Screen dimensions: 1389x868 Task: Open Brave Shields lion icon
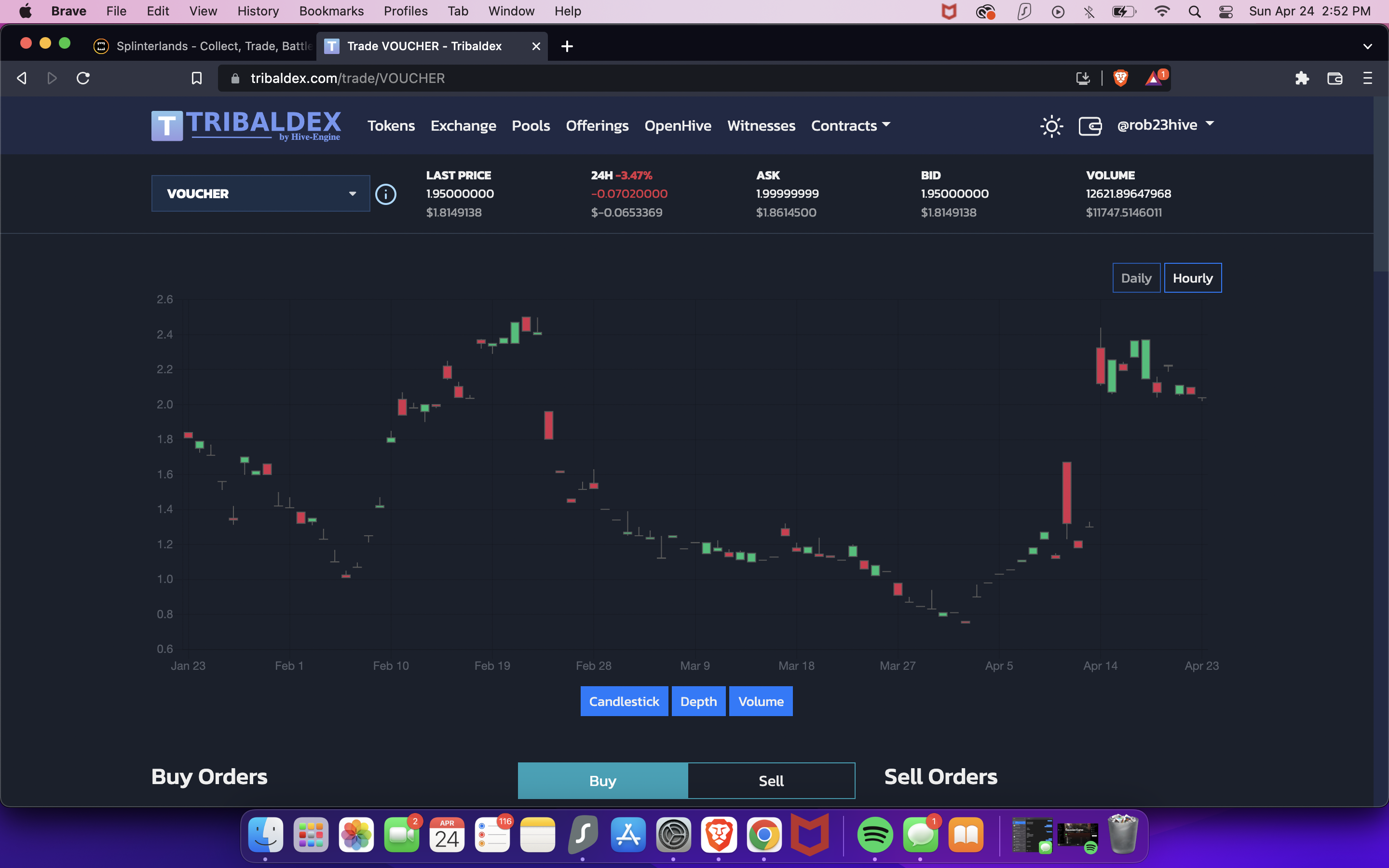point(1120,78)
